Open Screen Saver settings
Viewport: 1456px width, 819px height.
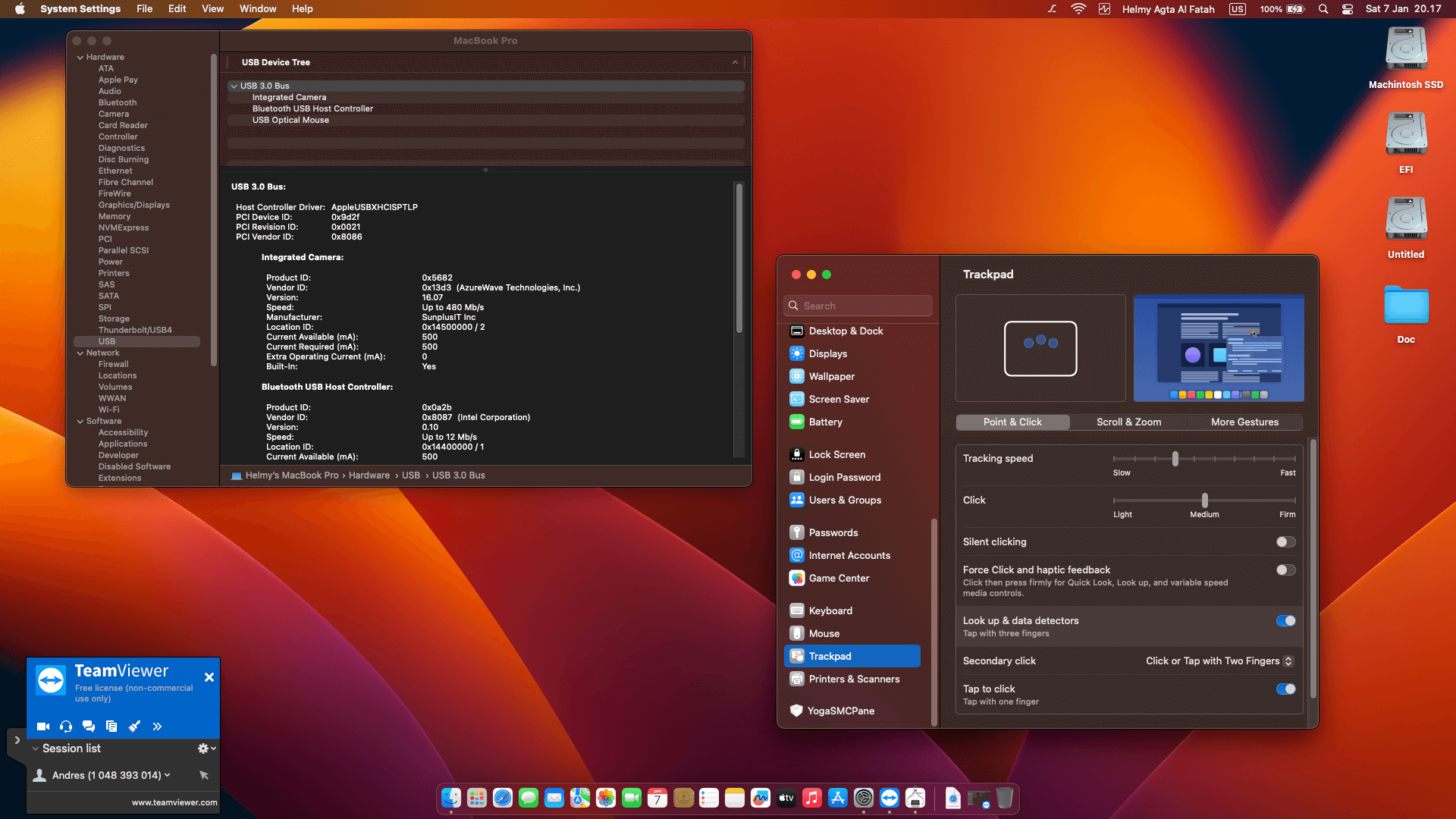(839, 399)
